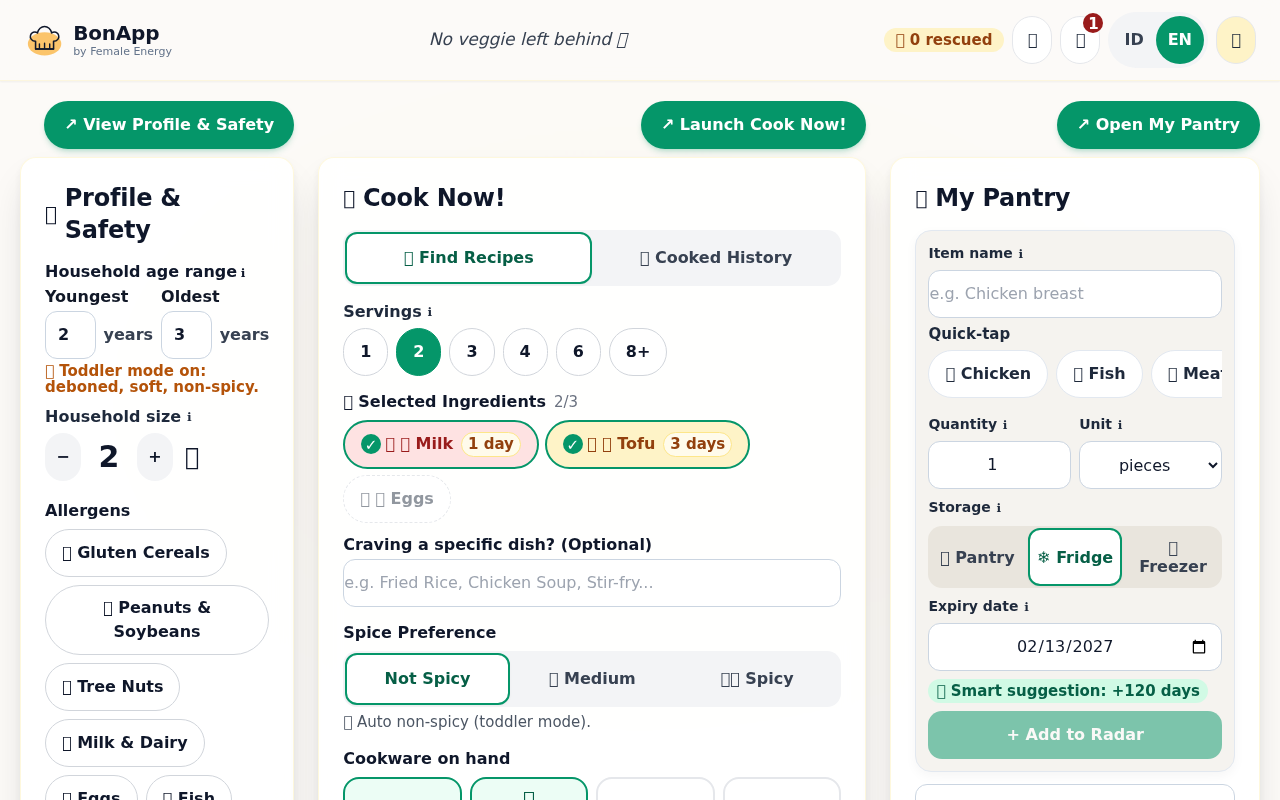Click Smart suggestion: +120 days chip
Screen dimensions: 1280x800
(x=1068, y=691)
